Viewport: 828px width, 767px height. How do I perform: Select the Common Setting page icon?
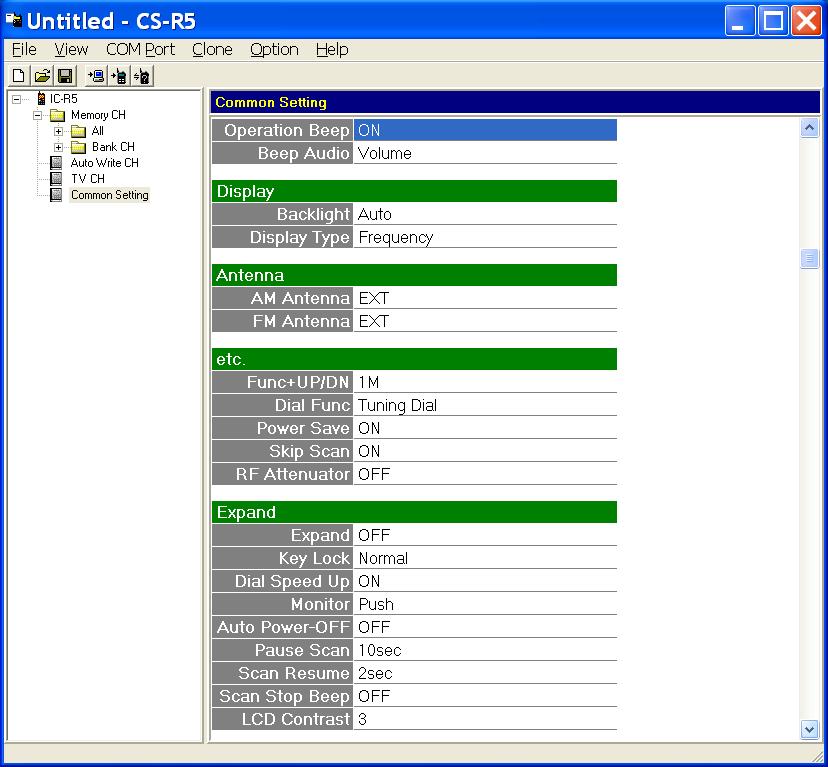pos(56,194)
